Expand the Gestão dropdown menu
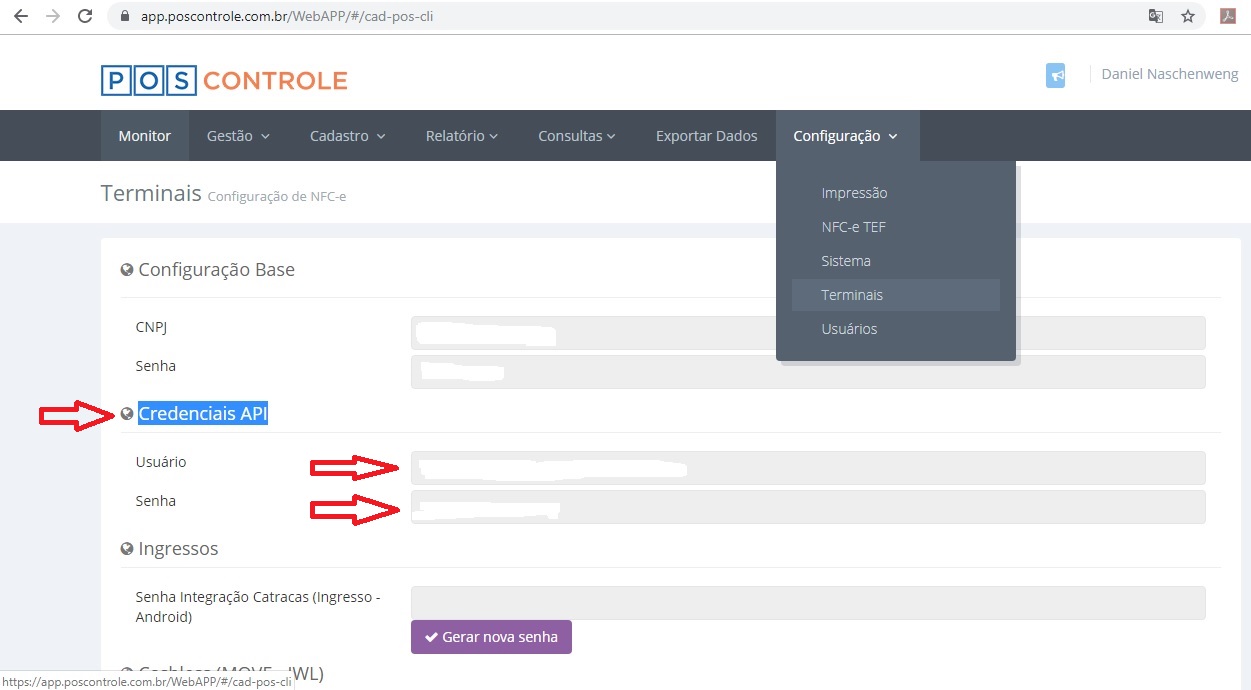 [x=238, y=136]
